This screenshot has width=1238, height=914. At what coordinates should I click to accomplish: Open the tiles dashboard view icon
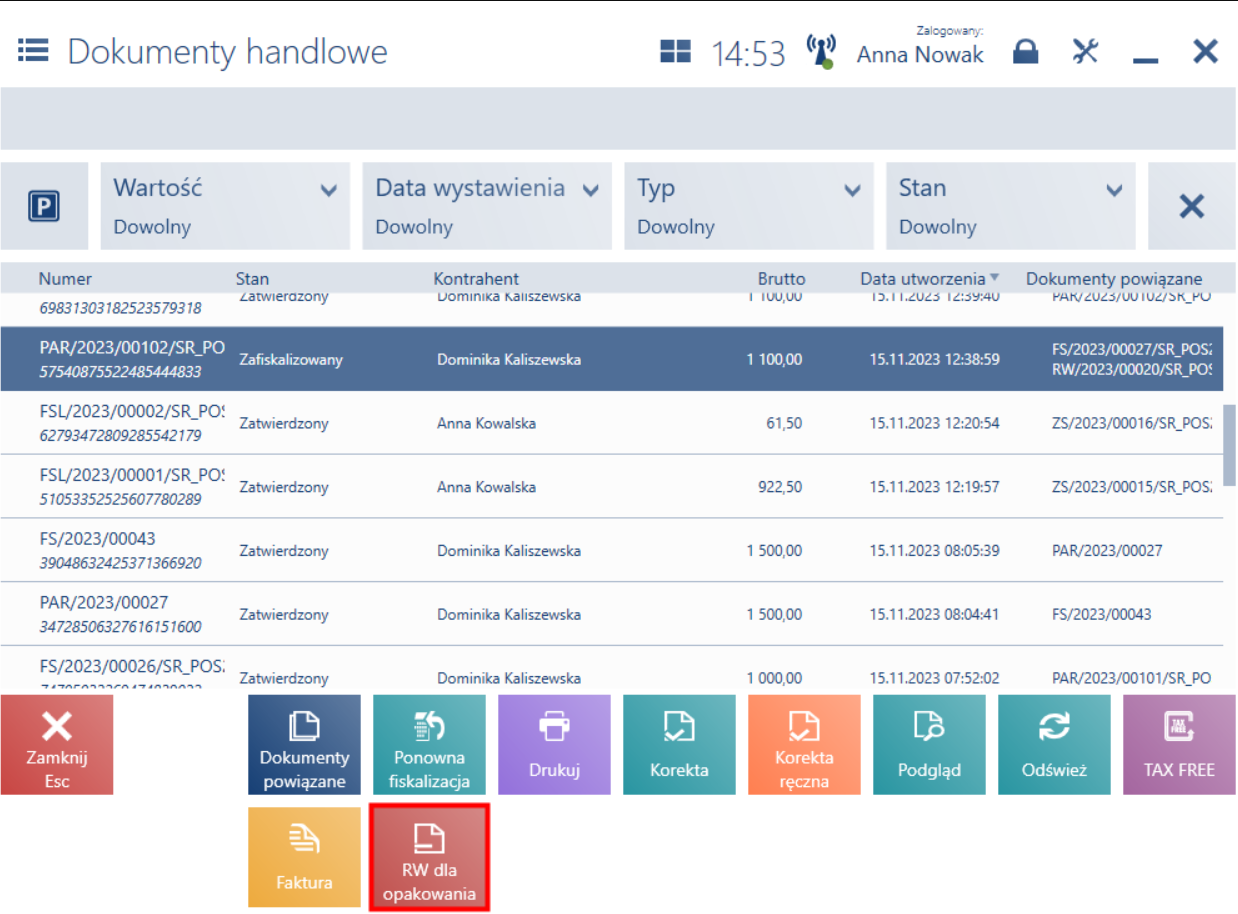click(676, 51)
